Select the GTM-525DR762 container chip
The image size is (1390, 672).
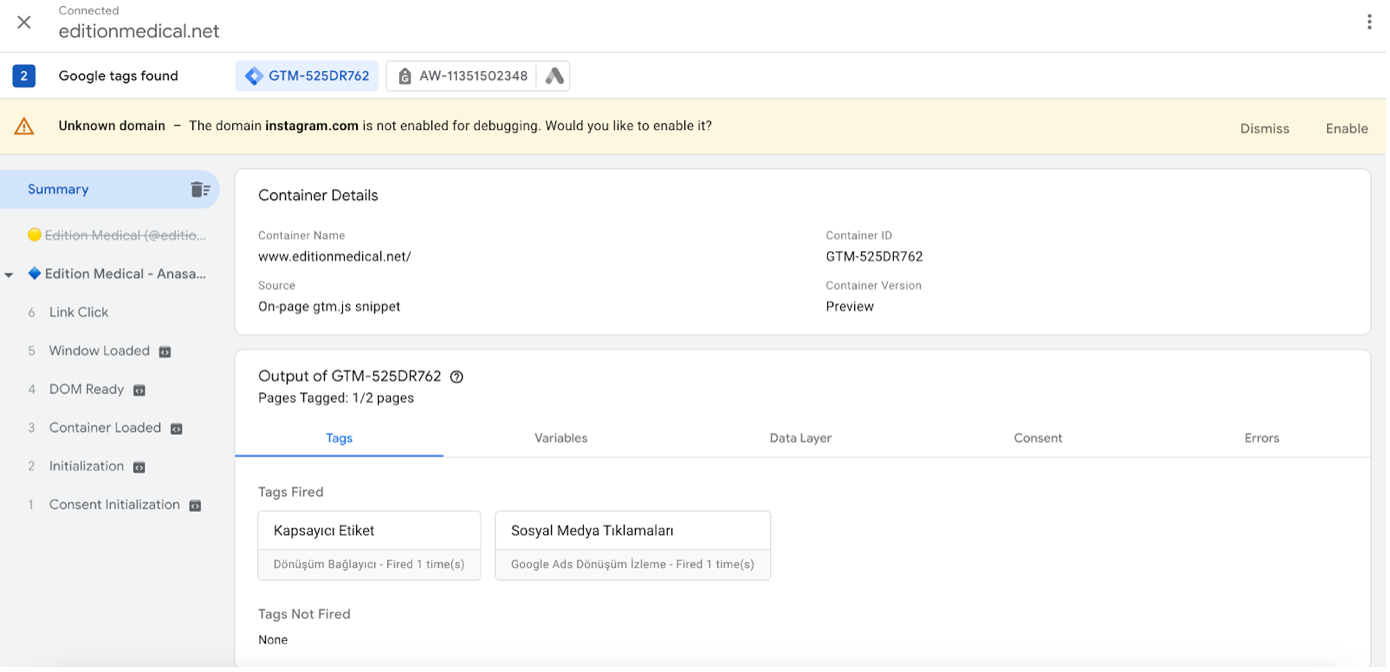coord(307,76)
